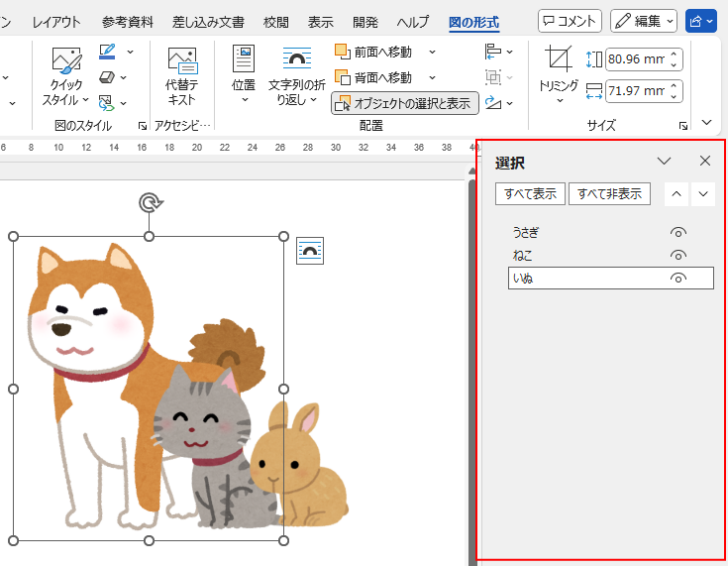The height and width of the screenshot is (566, 728).
Task: Click the すべて表示 (Show All) button
Action: (x=530, y=194)
